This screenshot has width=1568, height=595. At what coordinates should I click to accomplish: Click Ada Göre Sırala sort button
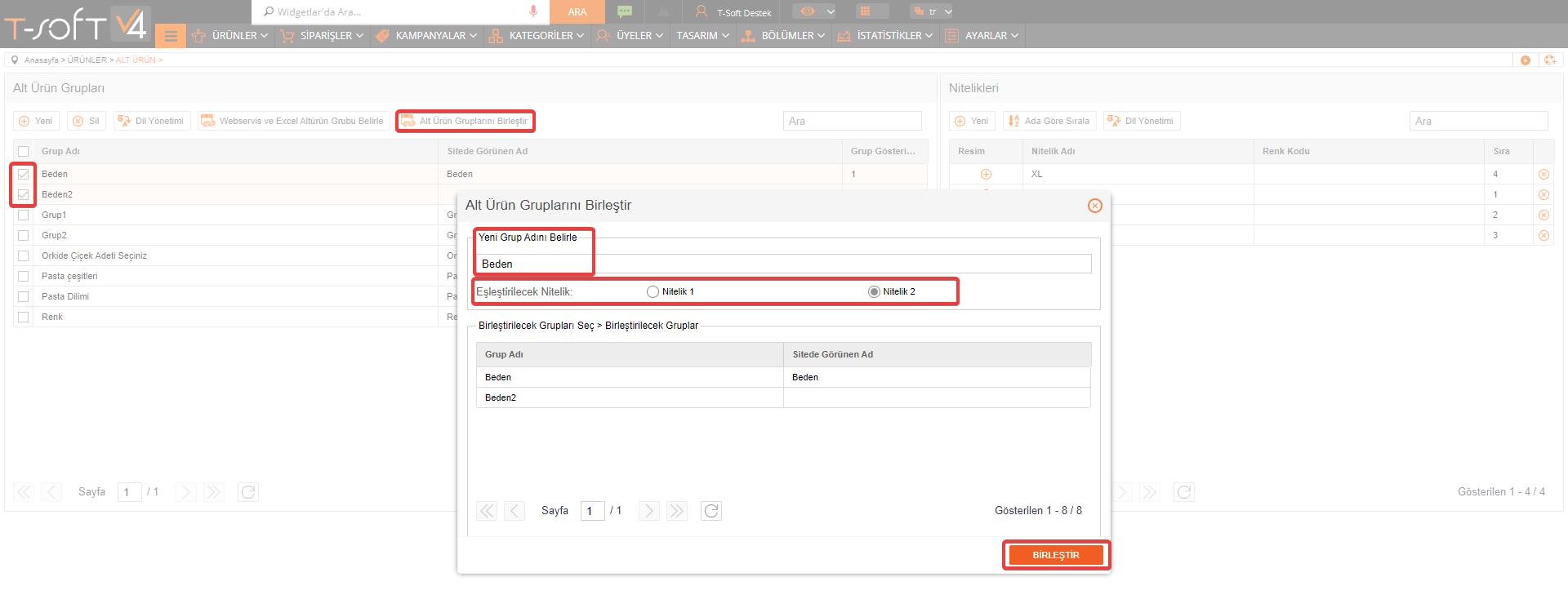tap(1049, 121)
